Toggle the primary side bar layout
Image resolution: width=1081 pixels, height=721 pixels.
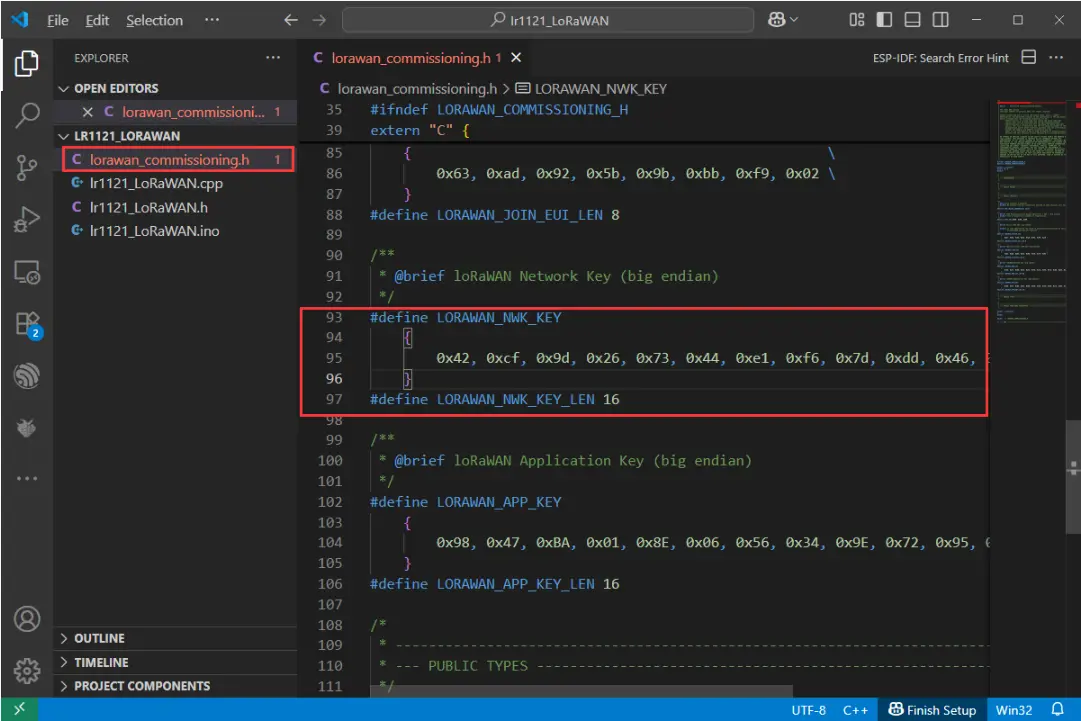tap(884, 20)
